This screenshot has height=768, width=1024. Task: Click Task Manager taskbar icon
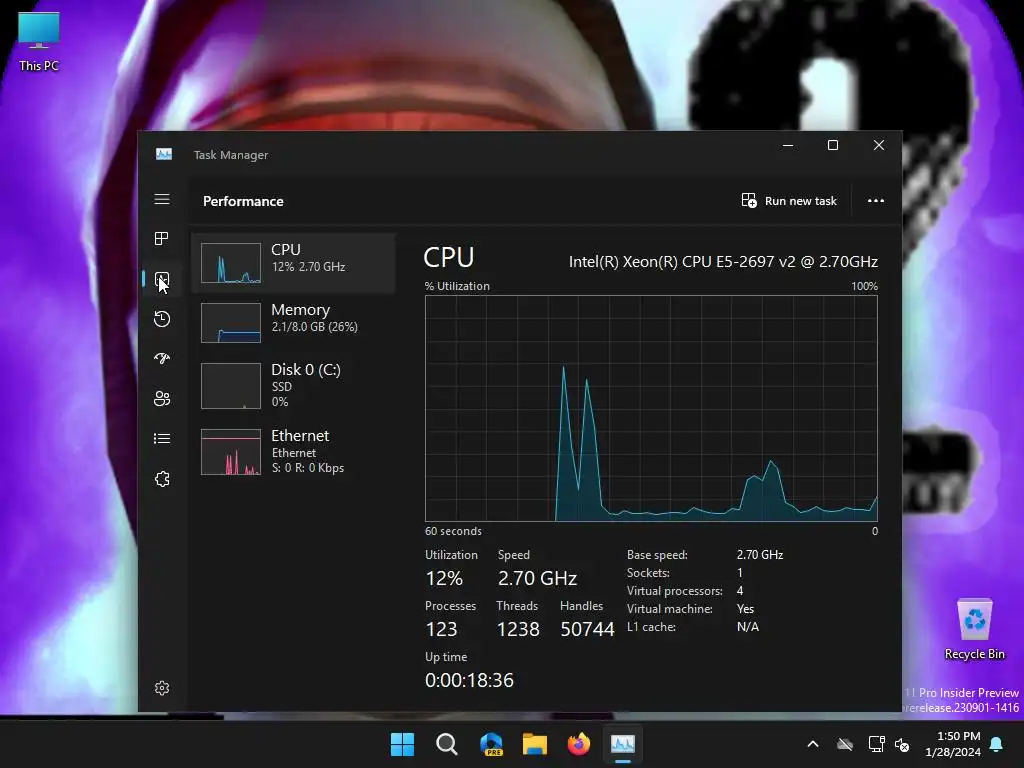[622, 744]
